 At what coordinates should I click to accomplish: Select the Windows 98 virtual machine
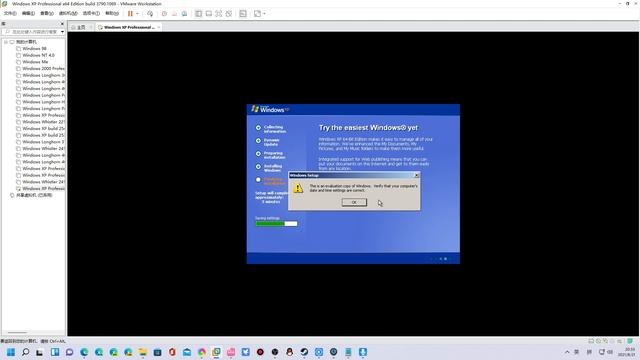click(x=34, y=49)
